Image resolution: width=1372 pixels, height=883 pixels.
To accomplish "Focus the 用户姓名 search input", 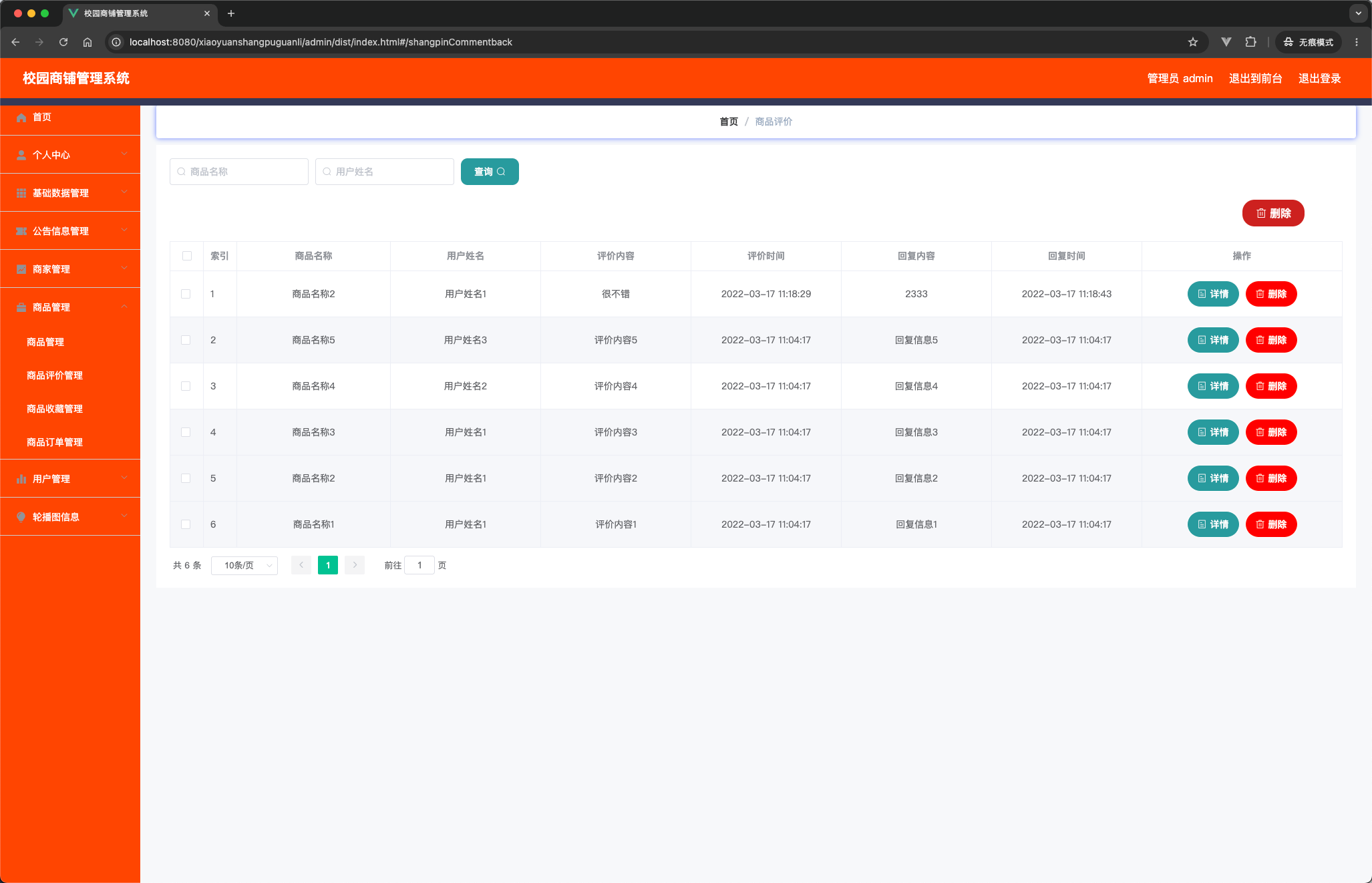I will pyautogui.click(x=385, y=172).
